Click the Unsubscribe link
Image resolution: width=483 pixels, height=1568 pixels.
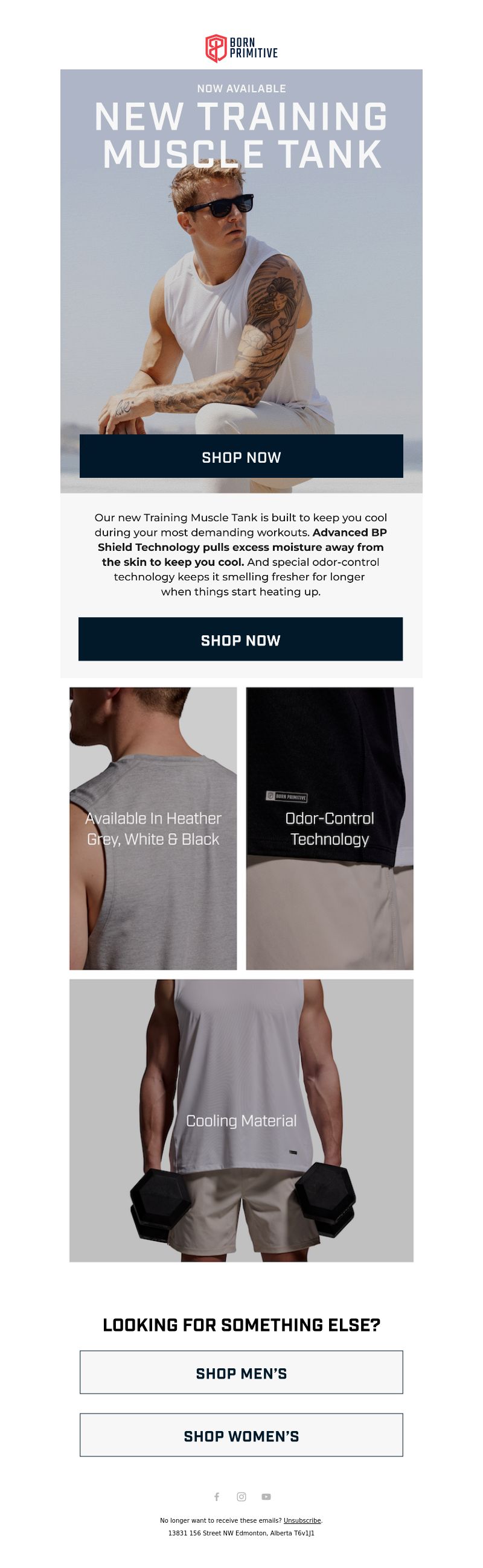[x=302, y=1520]
